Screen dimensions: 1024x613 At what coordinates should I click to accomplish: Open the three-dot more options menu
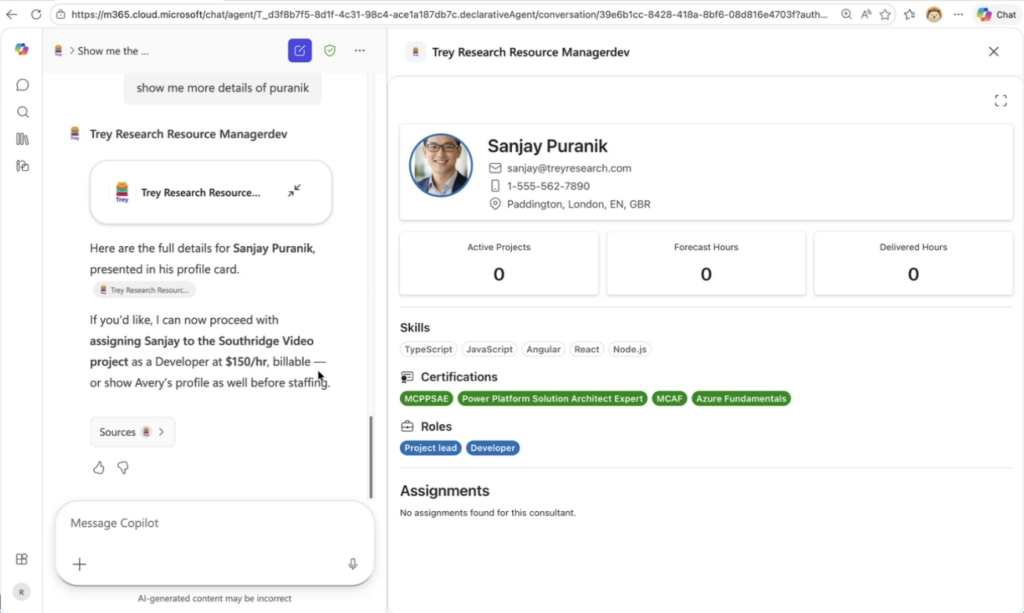pyautogui.click(x=360, y=51)
